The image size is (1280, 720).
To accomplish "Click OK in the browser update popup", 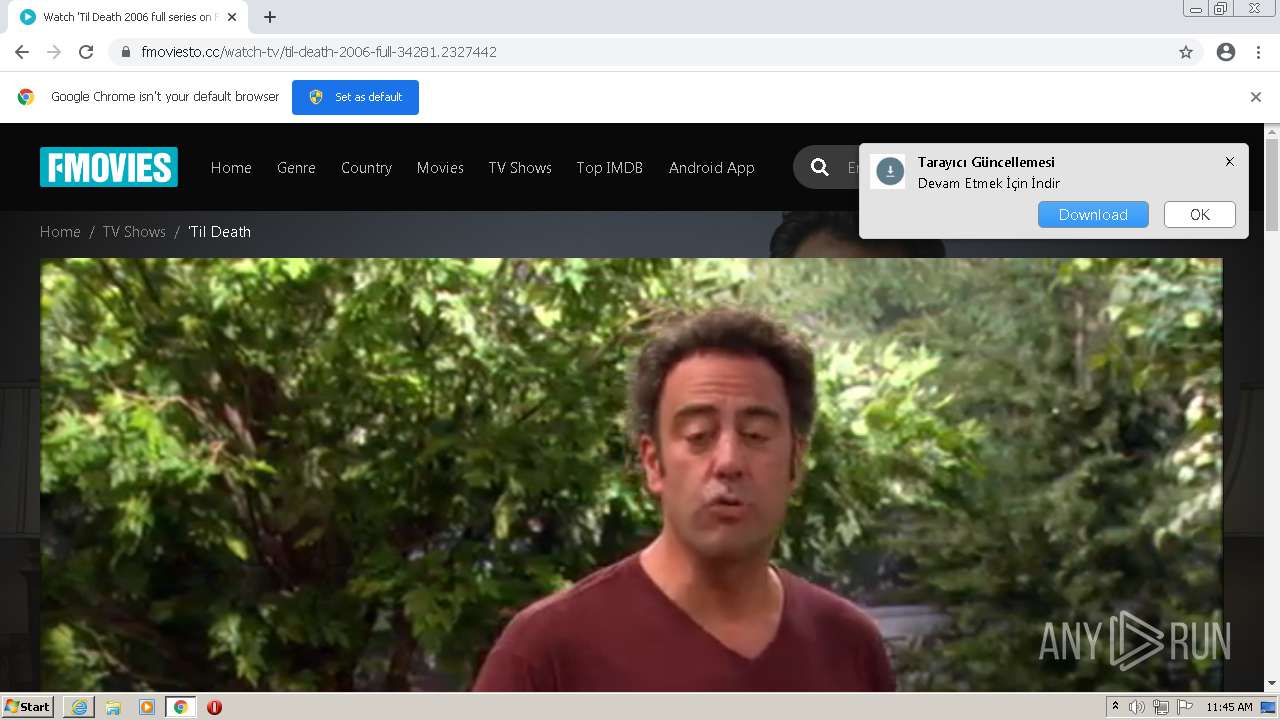I will 1200,214.
